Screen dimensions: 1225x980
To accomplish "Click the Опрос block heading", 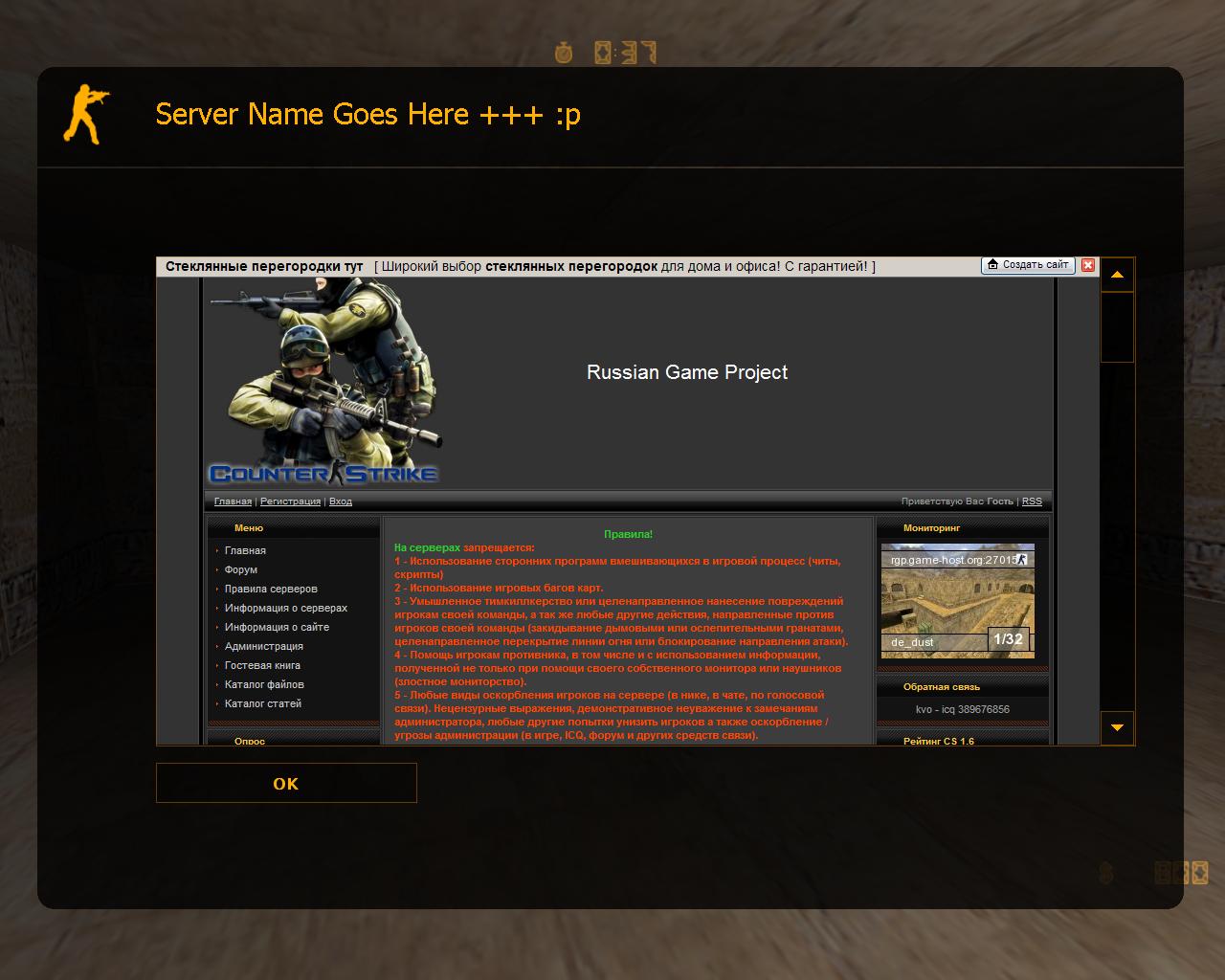I will coord(250,741).
